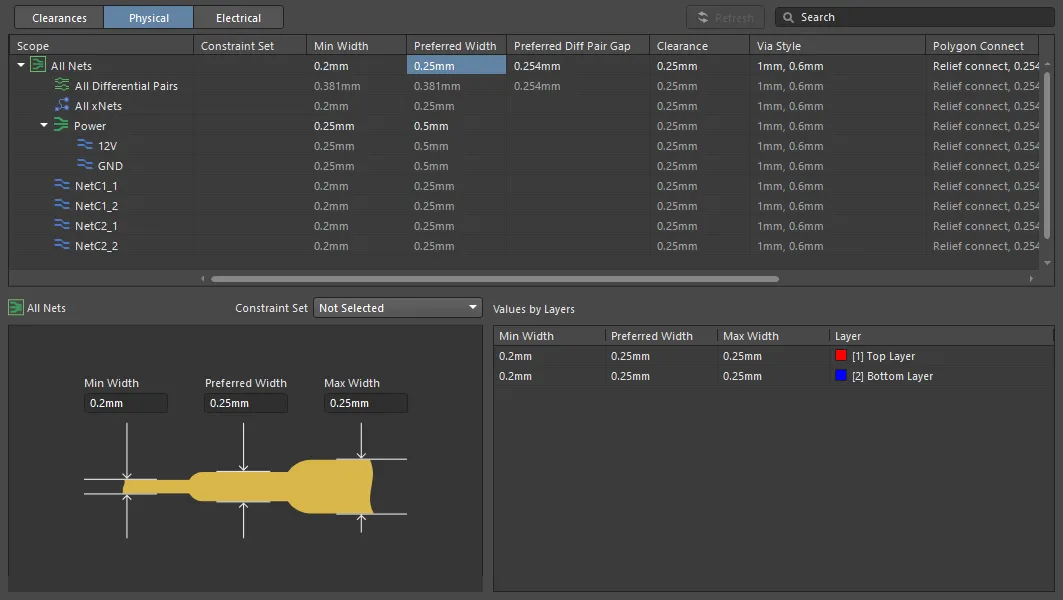Click the scroll left arrow of the table
Screen dimensions: 1063x600
203,279
